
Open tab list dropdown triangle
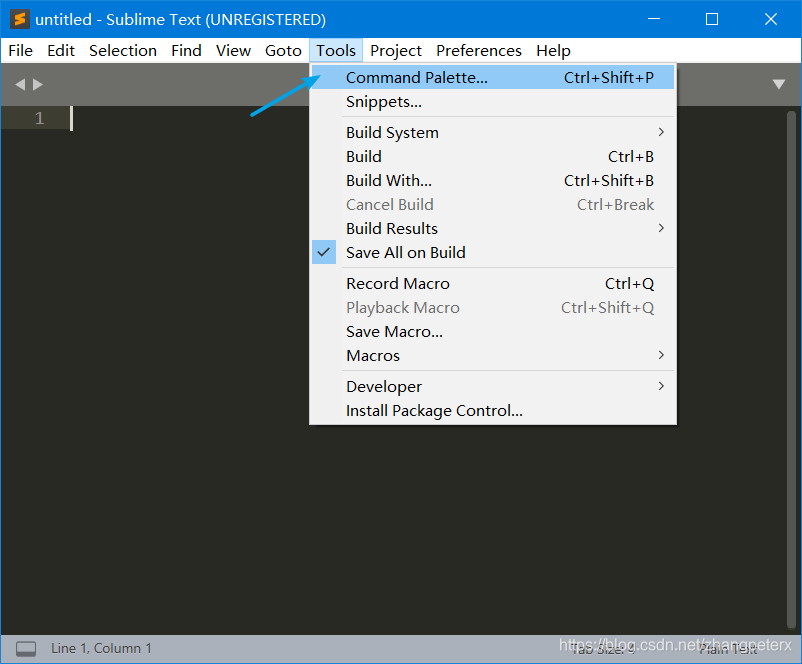[778, 84]
